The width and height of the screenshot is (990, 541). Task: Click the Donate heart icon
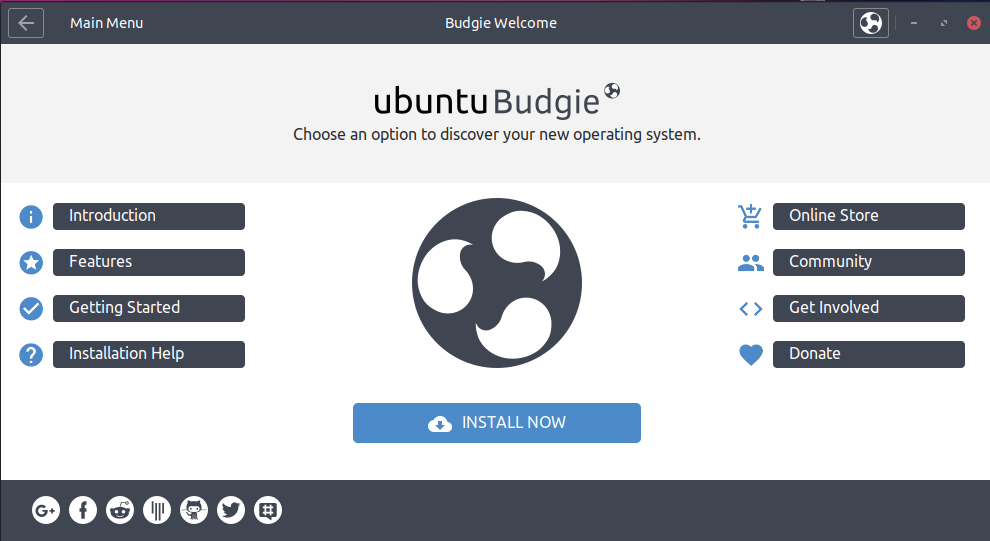pos(751,355)
